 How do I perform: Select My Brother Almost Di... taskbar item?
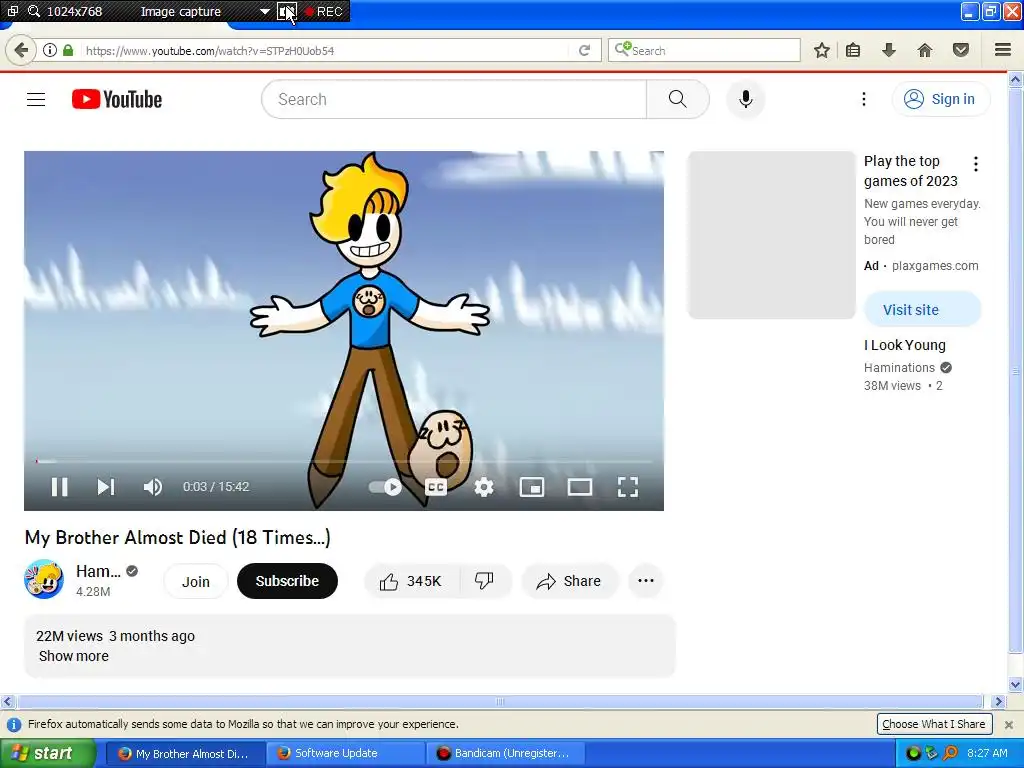pyautogui.click(x=186, y=753)
